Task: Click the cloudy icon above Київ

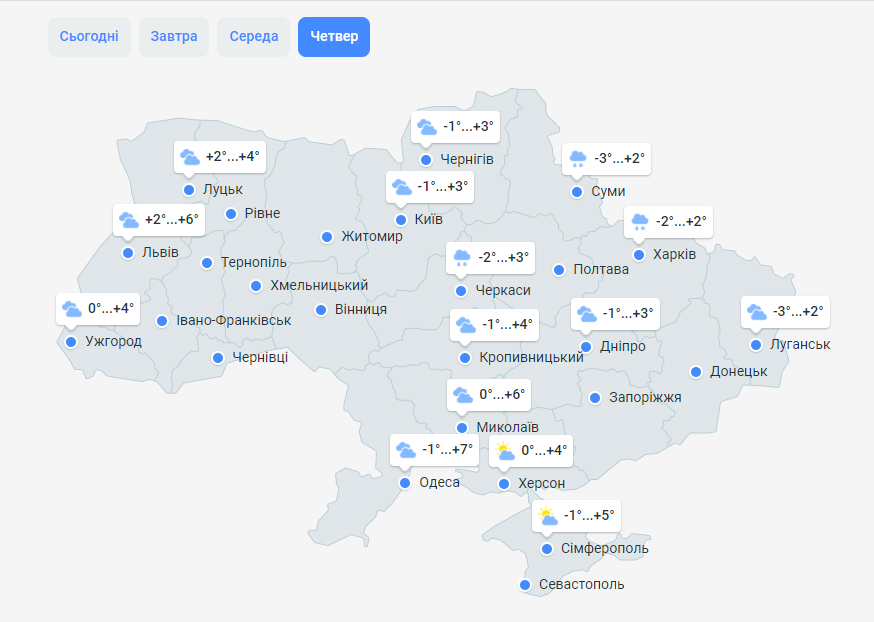Action: pos(402,187)
